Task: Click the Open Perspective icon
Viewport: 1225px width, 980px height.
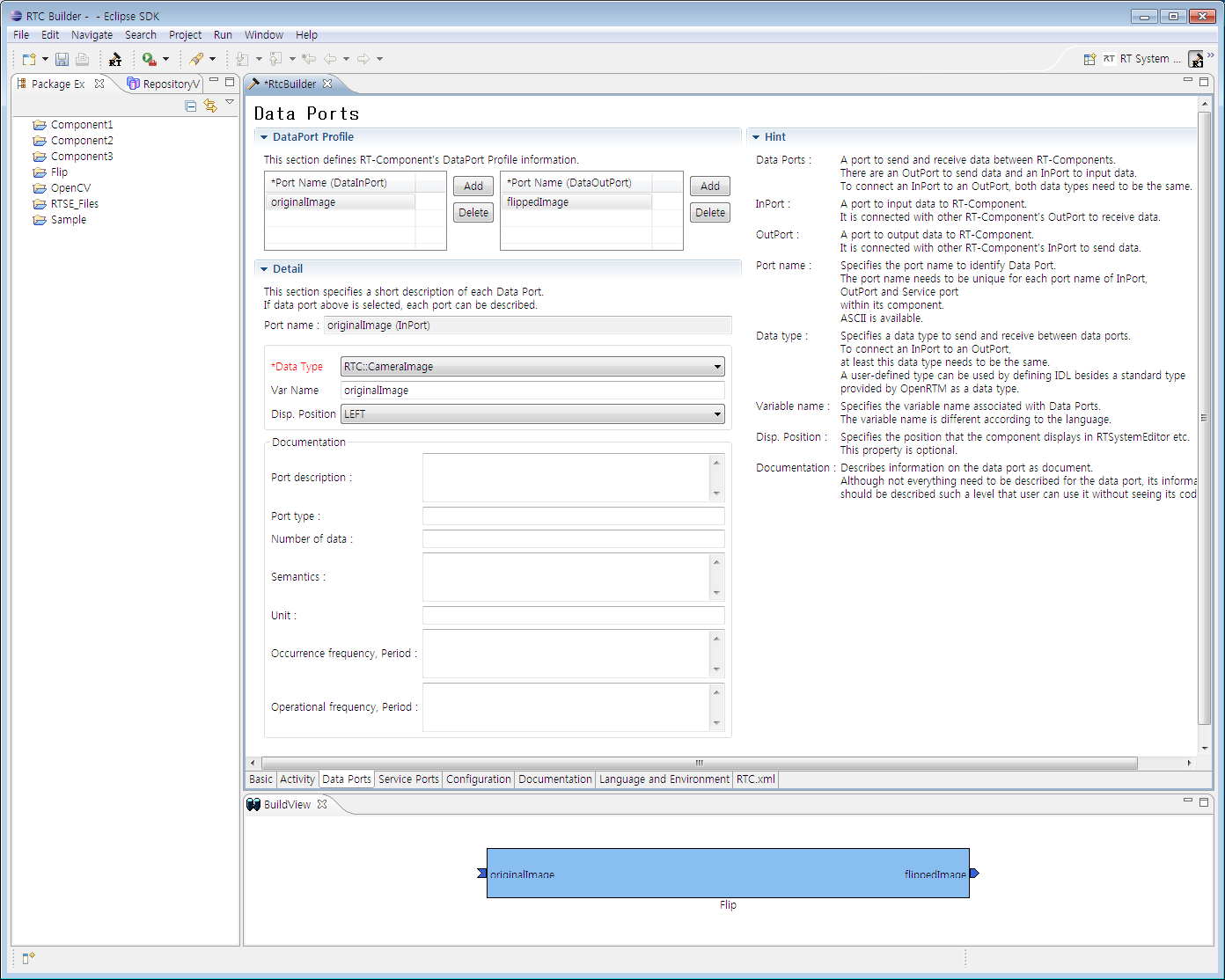Action: pyautogui.click(x=1089, y=59)
